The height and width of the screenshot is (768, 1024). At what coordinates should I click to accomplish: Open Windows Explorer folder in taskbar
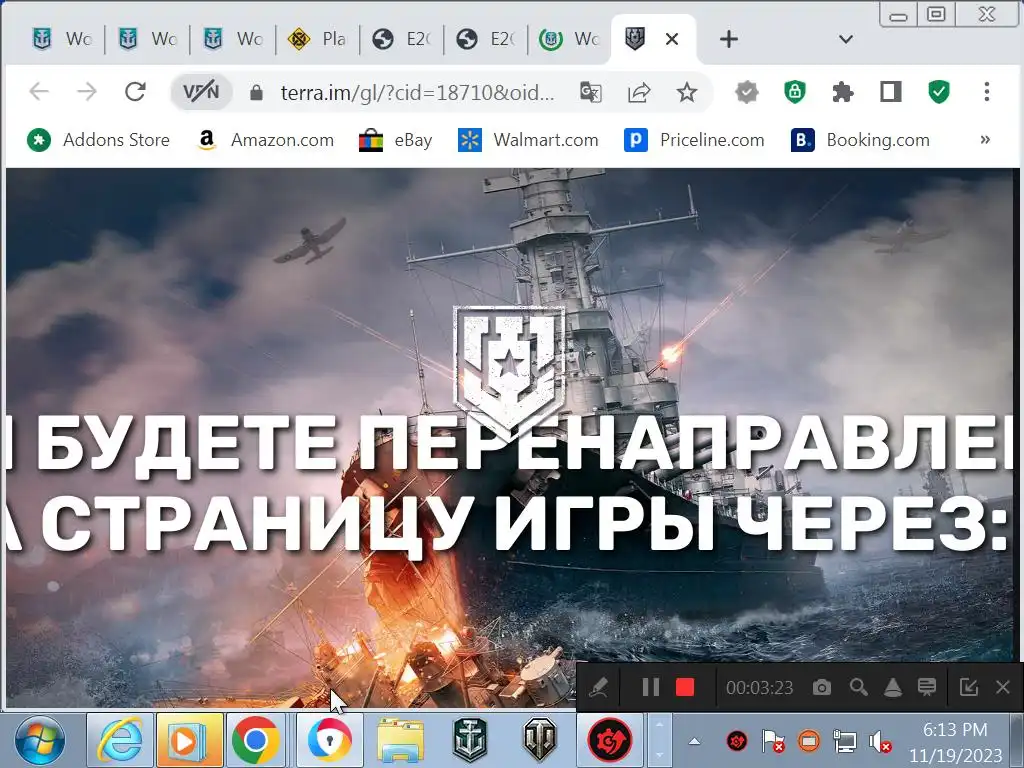coord(400,741)
